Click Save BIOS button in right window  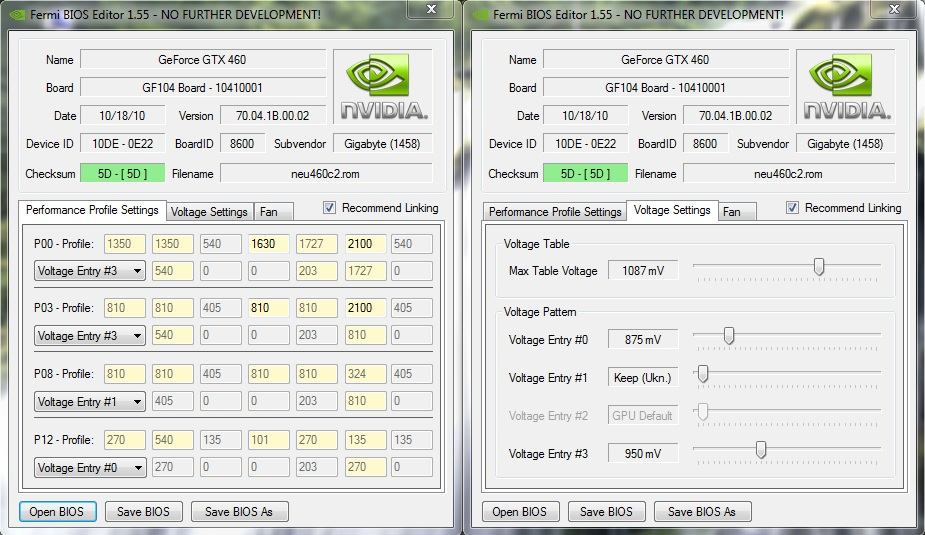tap(606, 511)
